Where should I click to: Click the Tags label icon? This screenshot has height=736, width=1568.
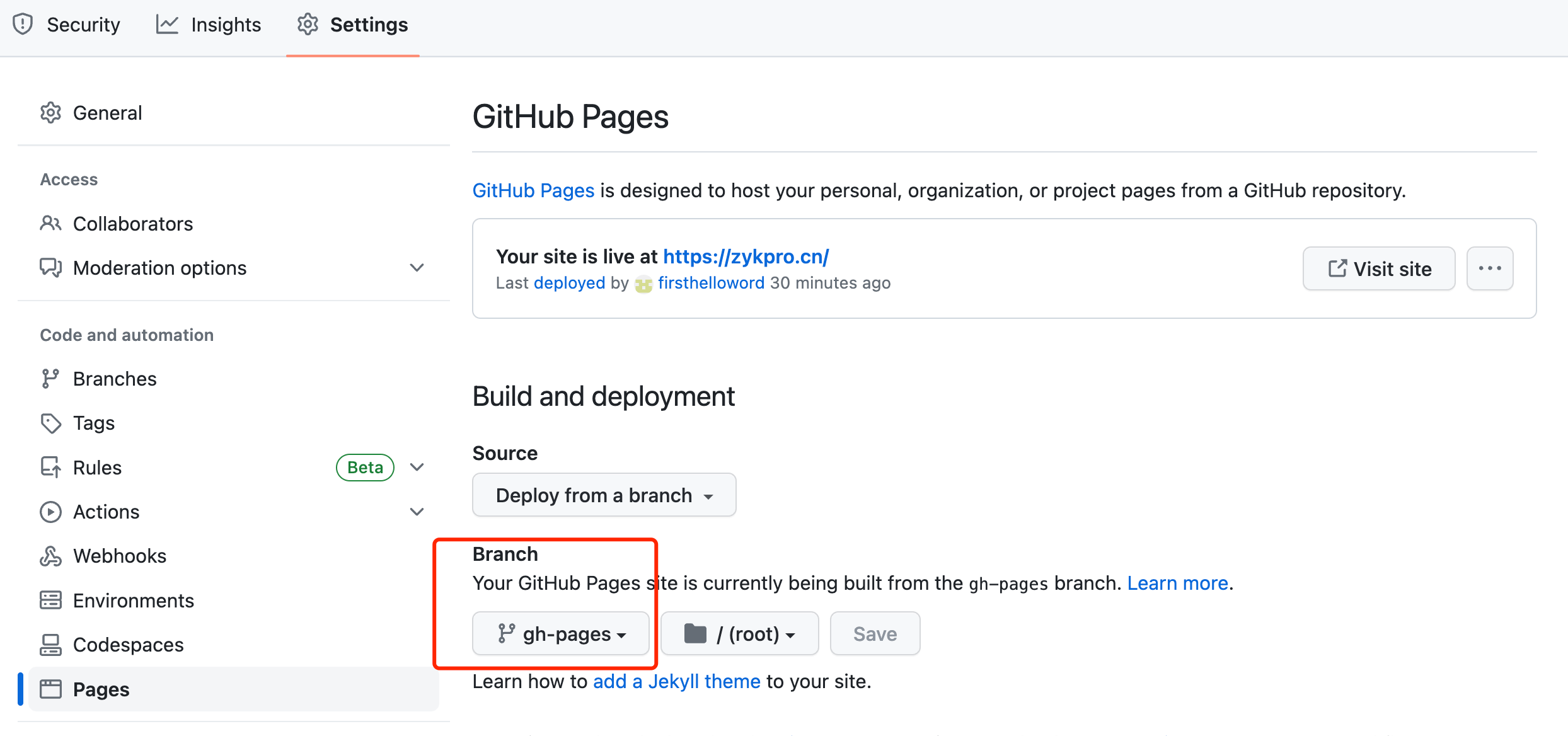tap(50, 423)
